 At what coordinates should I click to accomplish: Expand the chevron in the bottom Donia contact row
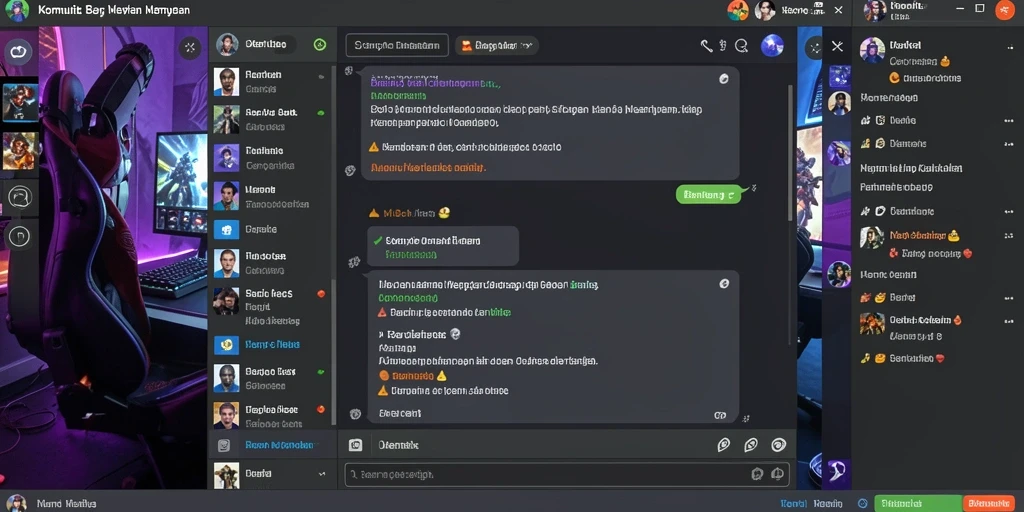[321, 473]
